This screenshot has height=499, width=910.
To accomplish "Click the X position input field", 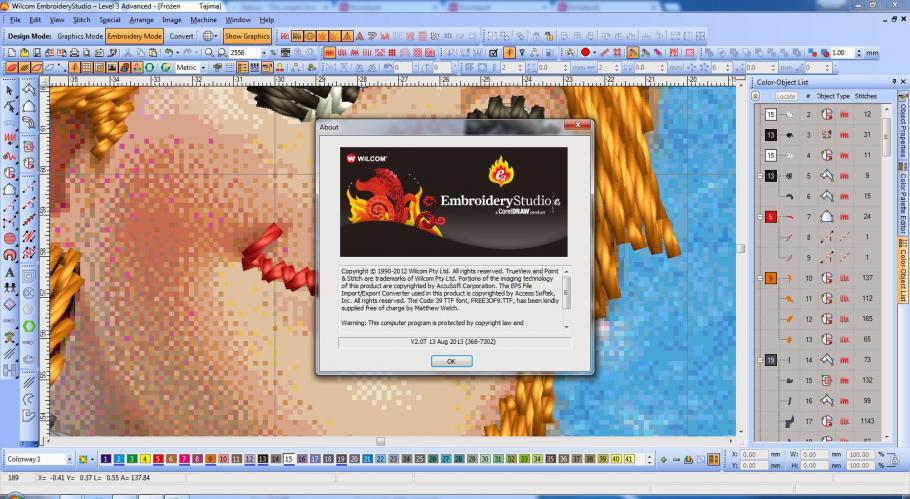I will [755, 454].
